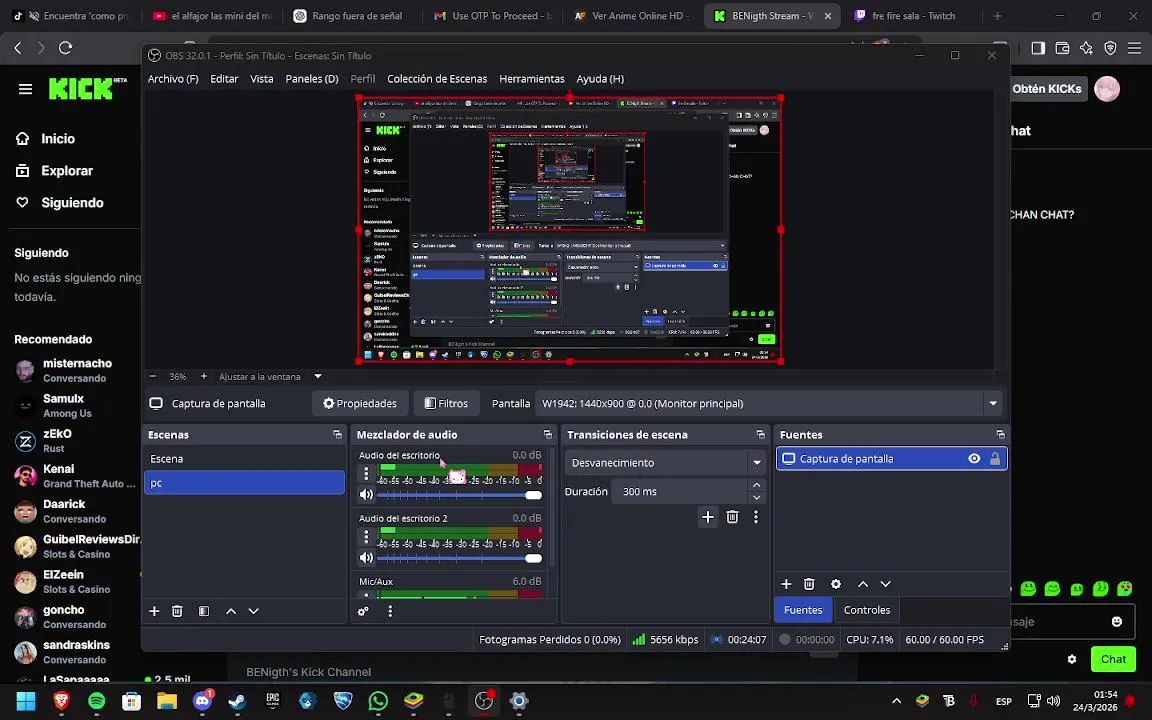Toggle visibility eye of Captura de pantalla source
The image size is (1152, 720).
coord(974,458)
